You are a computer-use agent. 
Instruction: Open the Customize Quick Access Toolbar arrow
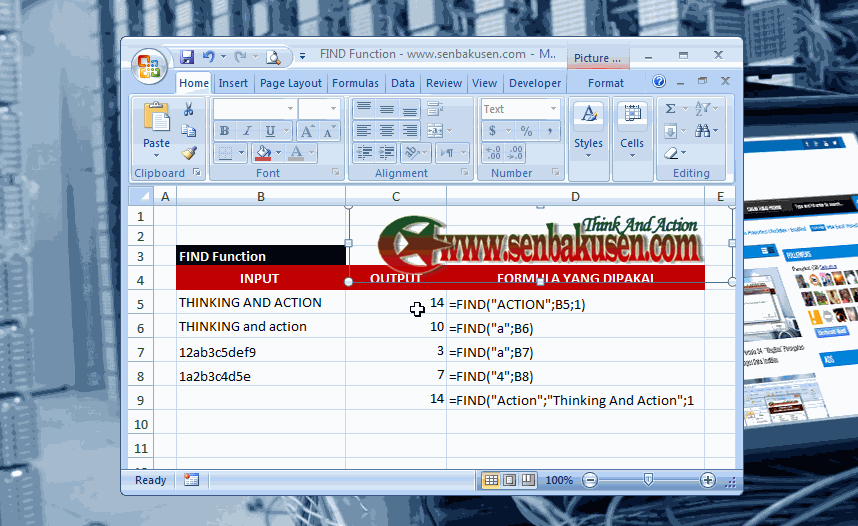point(303,56)
